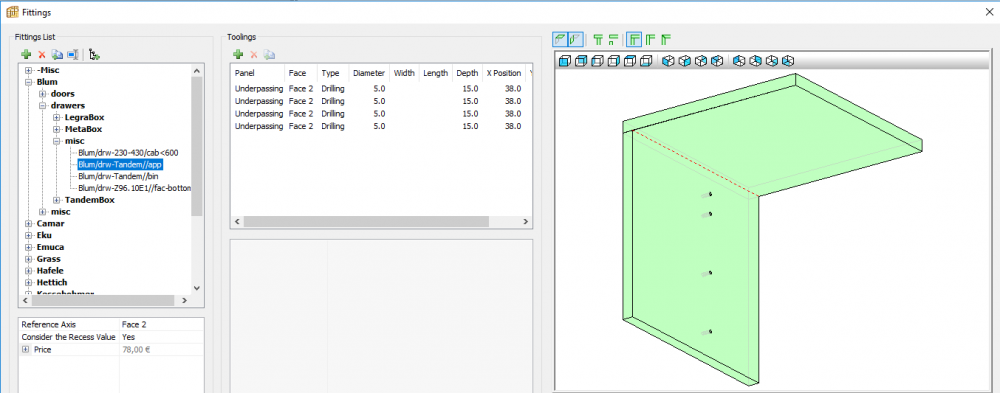
Task: Select the Emuca tree item
Action: 50,248
